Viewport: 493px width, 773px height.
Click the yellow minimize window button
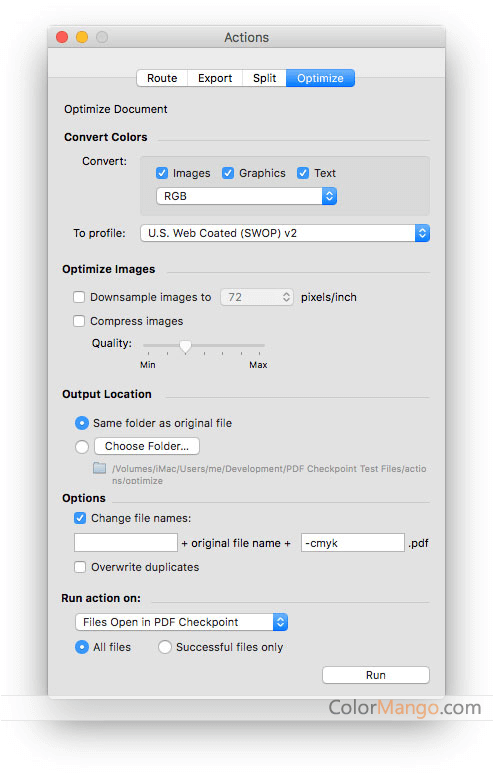[82, 37]
